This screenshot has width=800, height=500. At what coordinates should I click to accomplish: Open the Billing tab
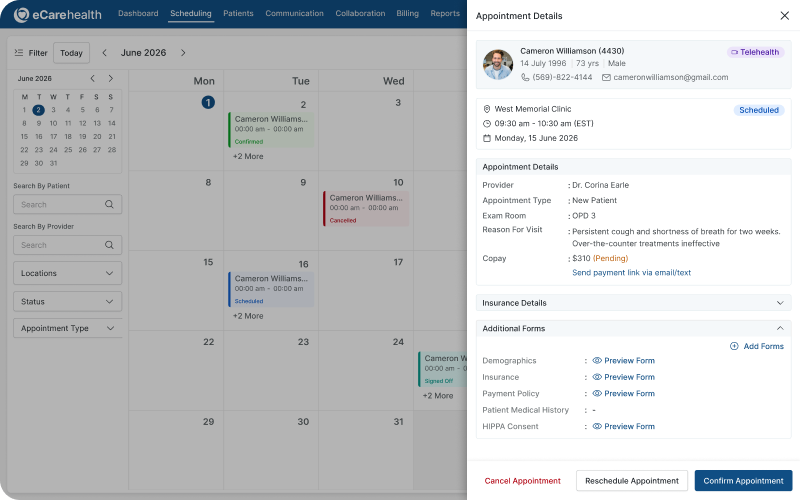(408, 13)
